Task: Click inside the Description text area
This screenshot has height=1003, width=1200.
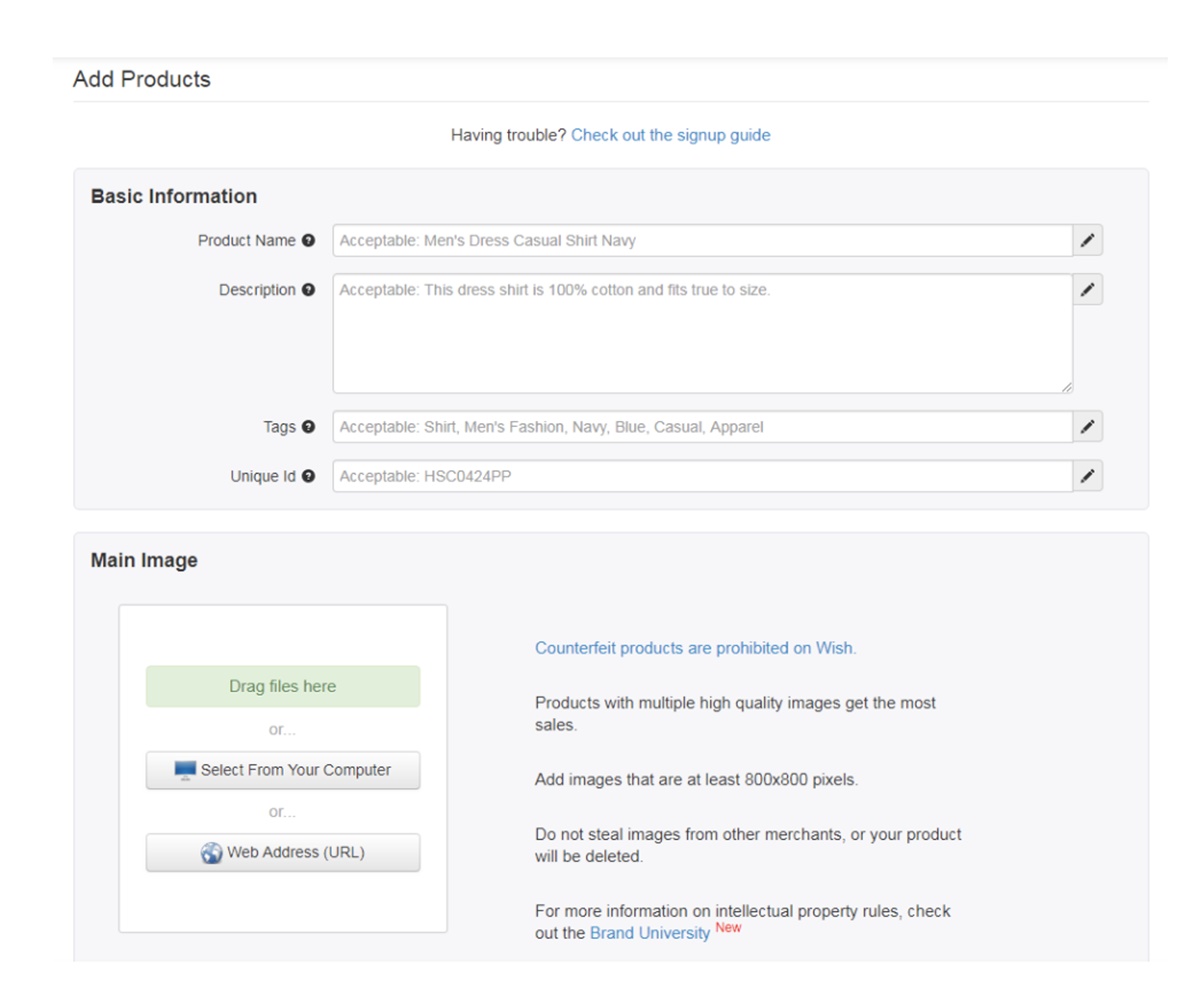Action: point(702,333)
